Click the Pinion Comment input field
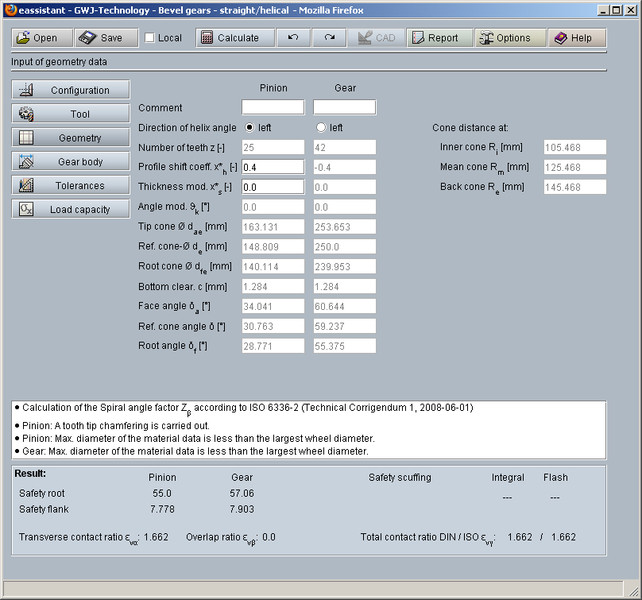Viewport: 642px width, 600px height. click(x=272, y=107)
